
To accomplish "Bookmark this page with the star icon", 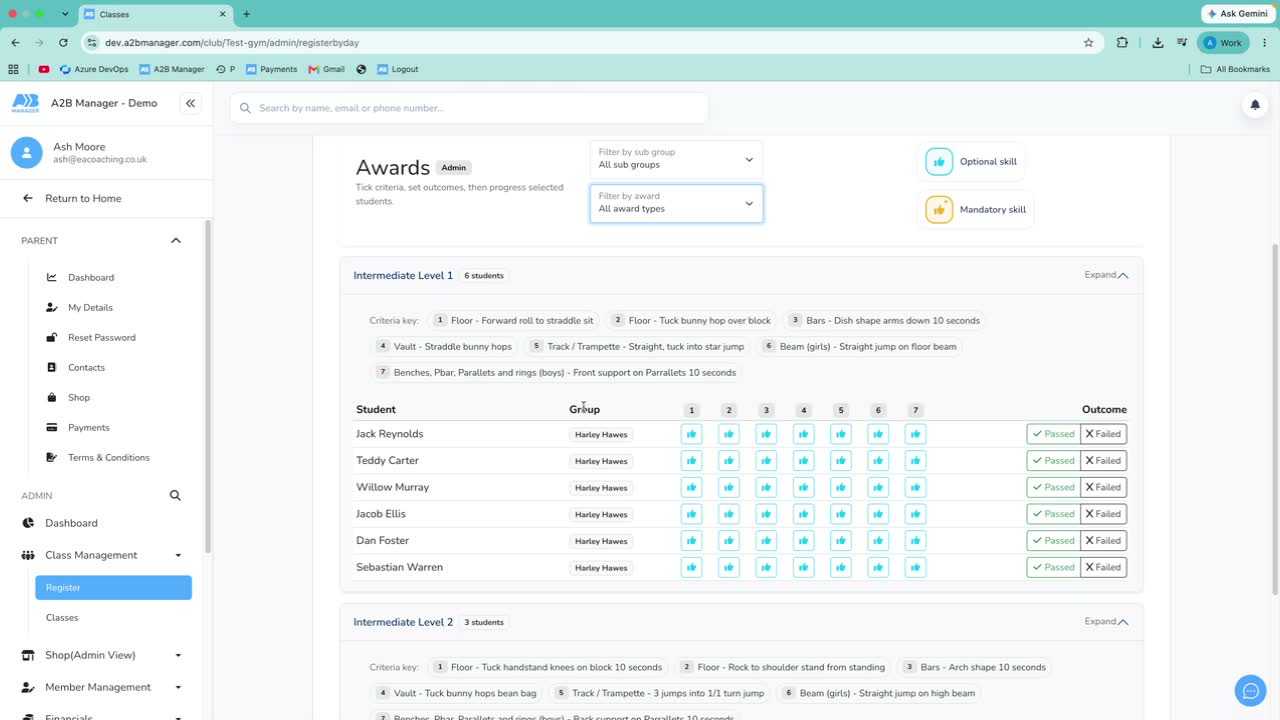I will (1088, 43).
